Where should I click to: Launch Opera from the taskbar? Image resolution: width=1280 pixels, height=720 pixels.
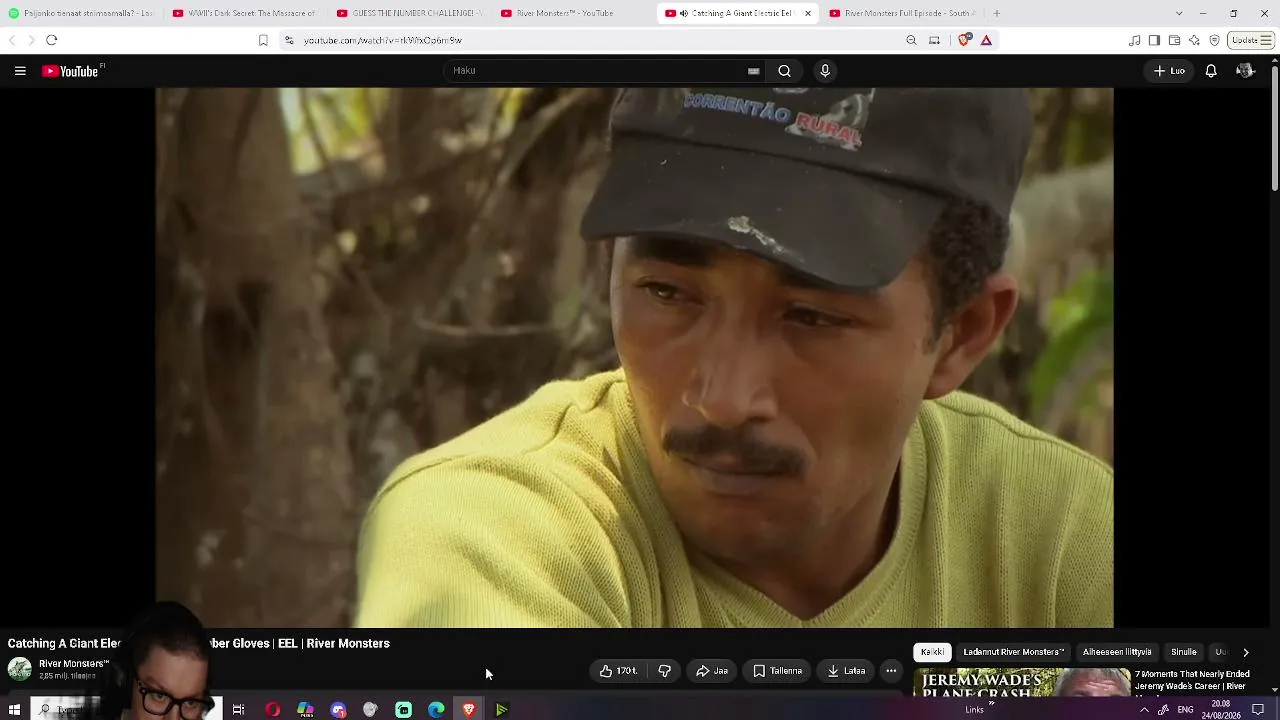click(272, 709)
